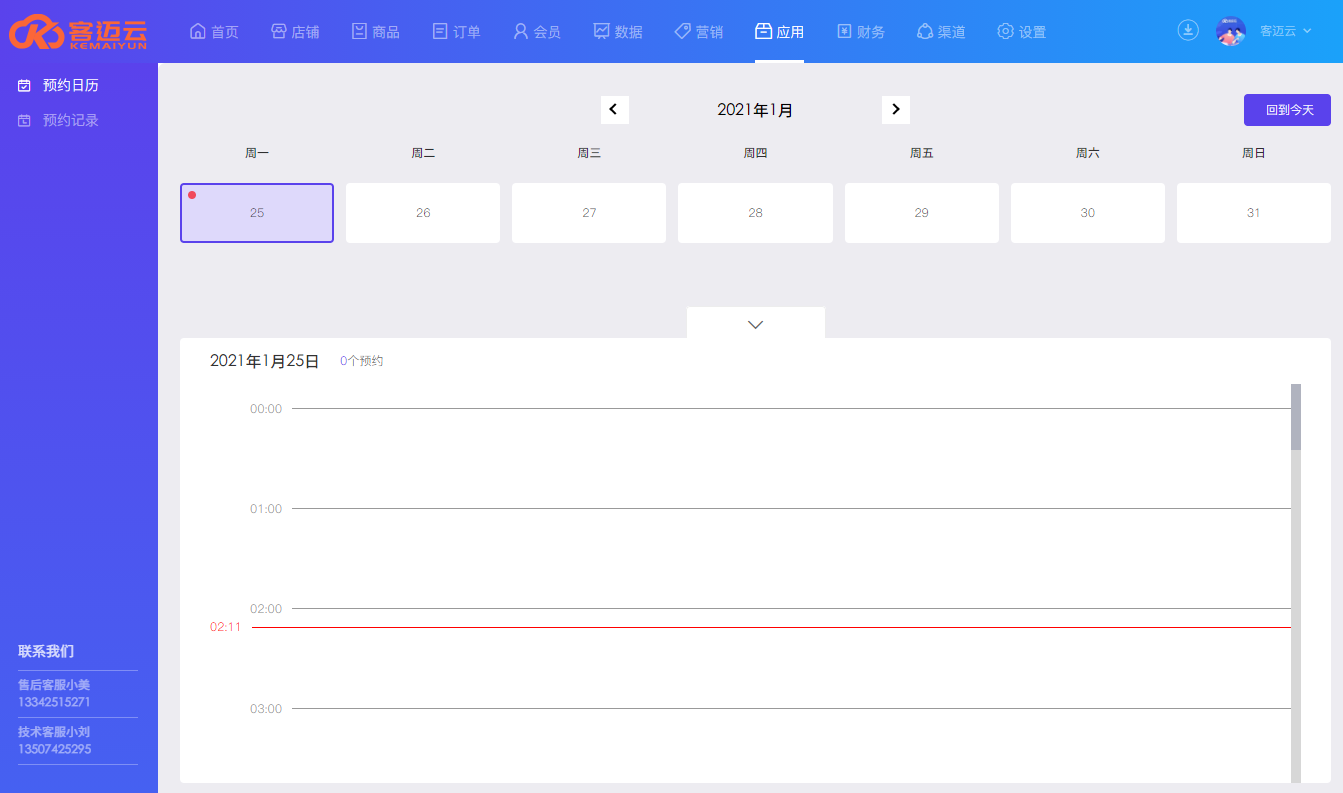Select Saturday the 30th on the calendar
This screenshot has height=793, width=1343.
(1087, 213)
